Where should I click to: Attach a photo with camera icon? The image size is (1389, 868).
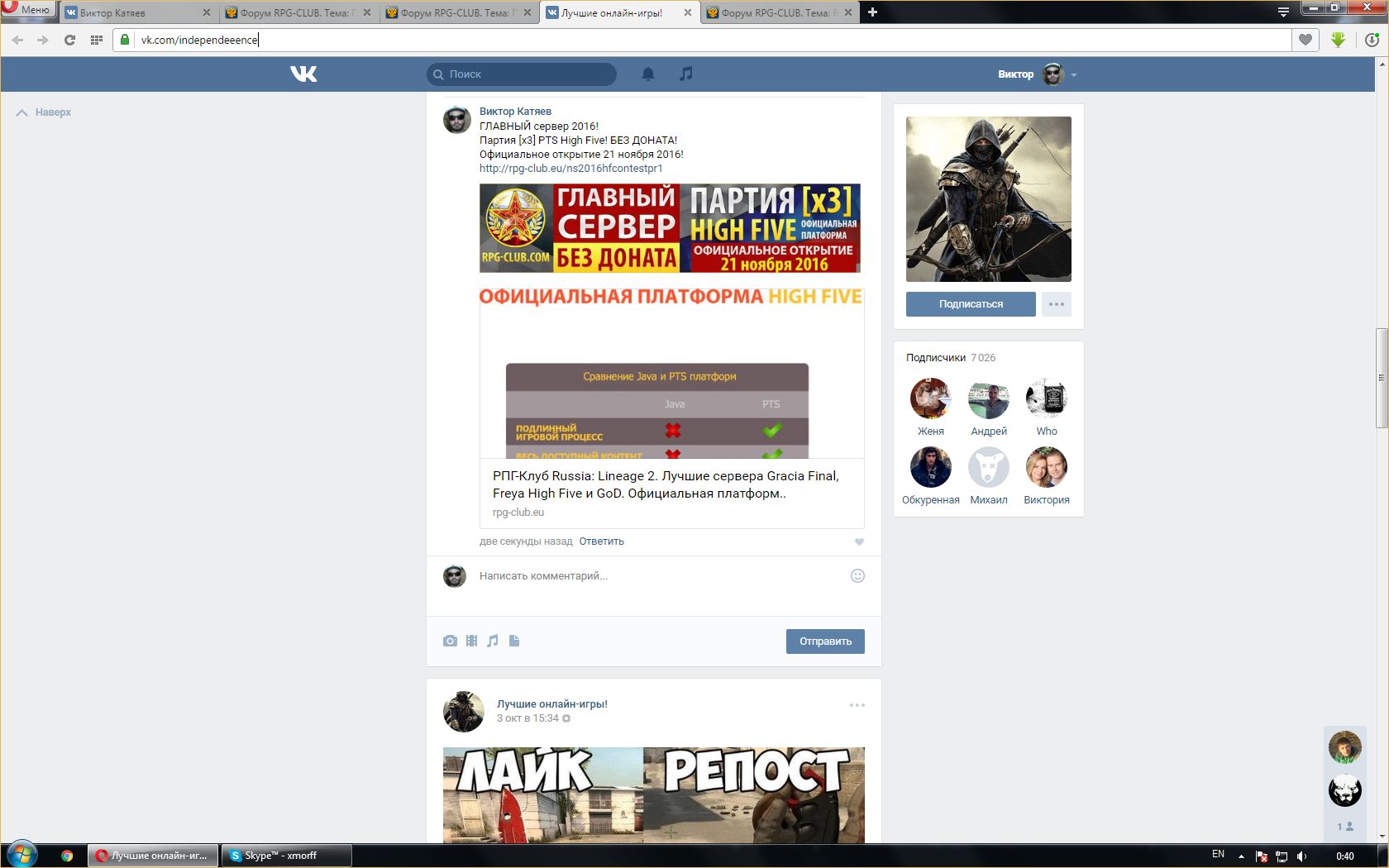[450, 641]
